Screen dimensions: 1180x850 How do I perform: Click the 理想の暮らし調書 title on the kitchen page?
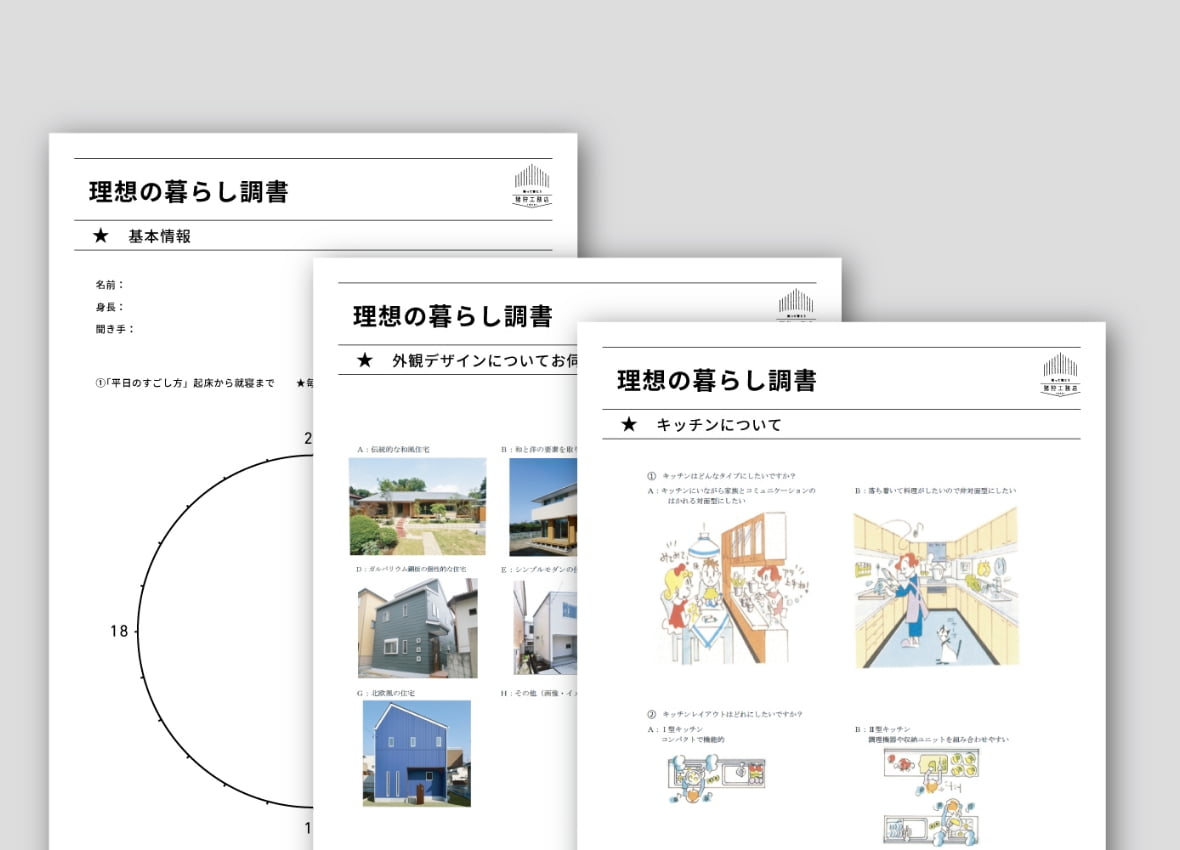(x=716, y=381)
